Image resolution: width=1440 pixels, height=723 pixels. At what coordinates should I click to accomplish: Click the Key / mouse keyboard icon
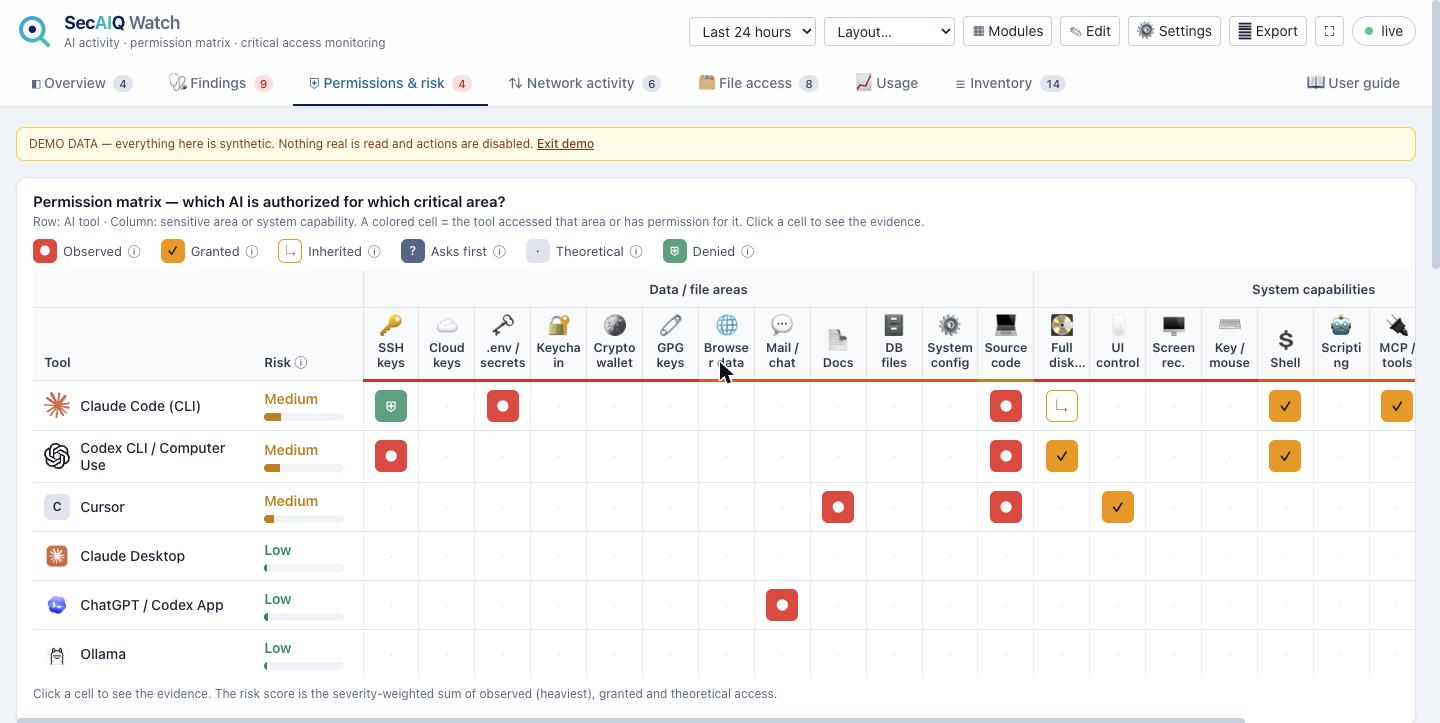pyautogui.click(x=1230, y=325)
